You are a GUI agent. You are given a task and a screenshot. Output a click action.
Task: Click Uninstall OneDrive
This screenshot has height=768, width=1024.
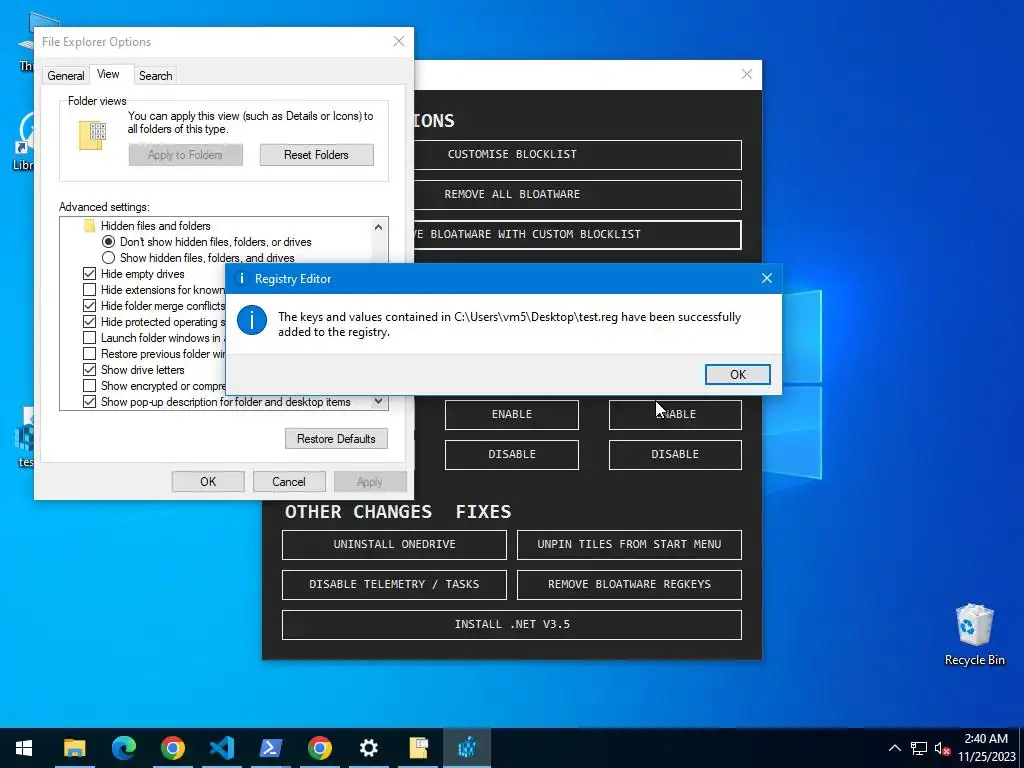click(394, 545)
